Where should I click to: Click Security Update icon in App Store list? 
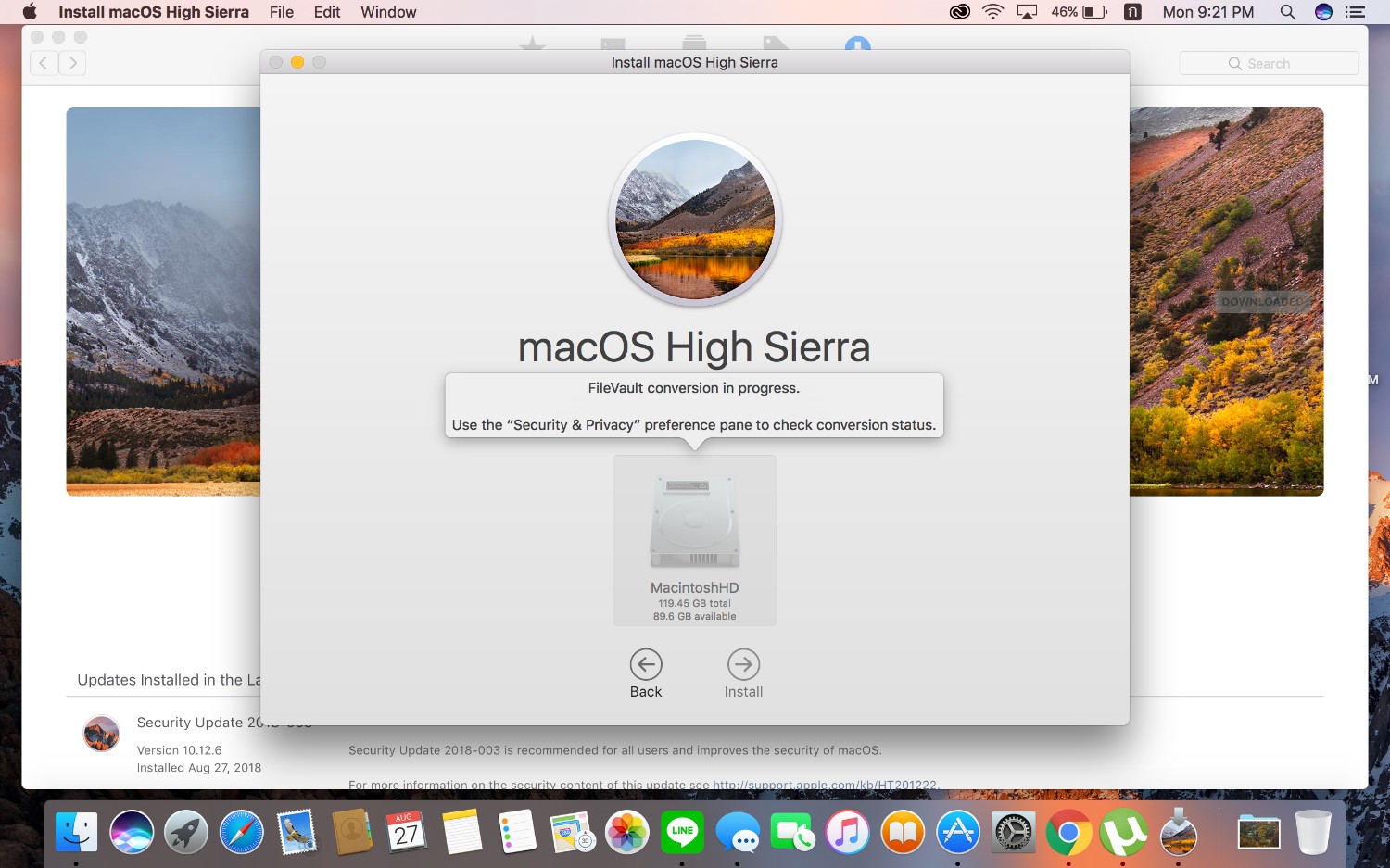(101, 733)
